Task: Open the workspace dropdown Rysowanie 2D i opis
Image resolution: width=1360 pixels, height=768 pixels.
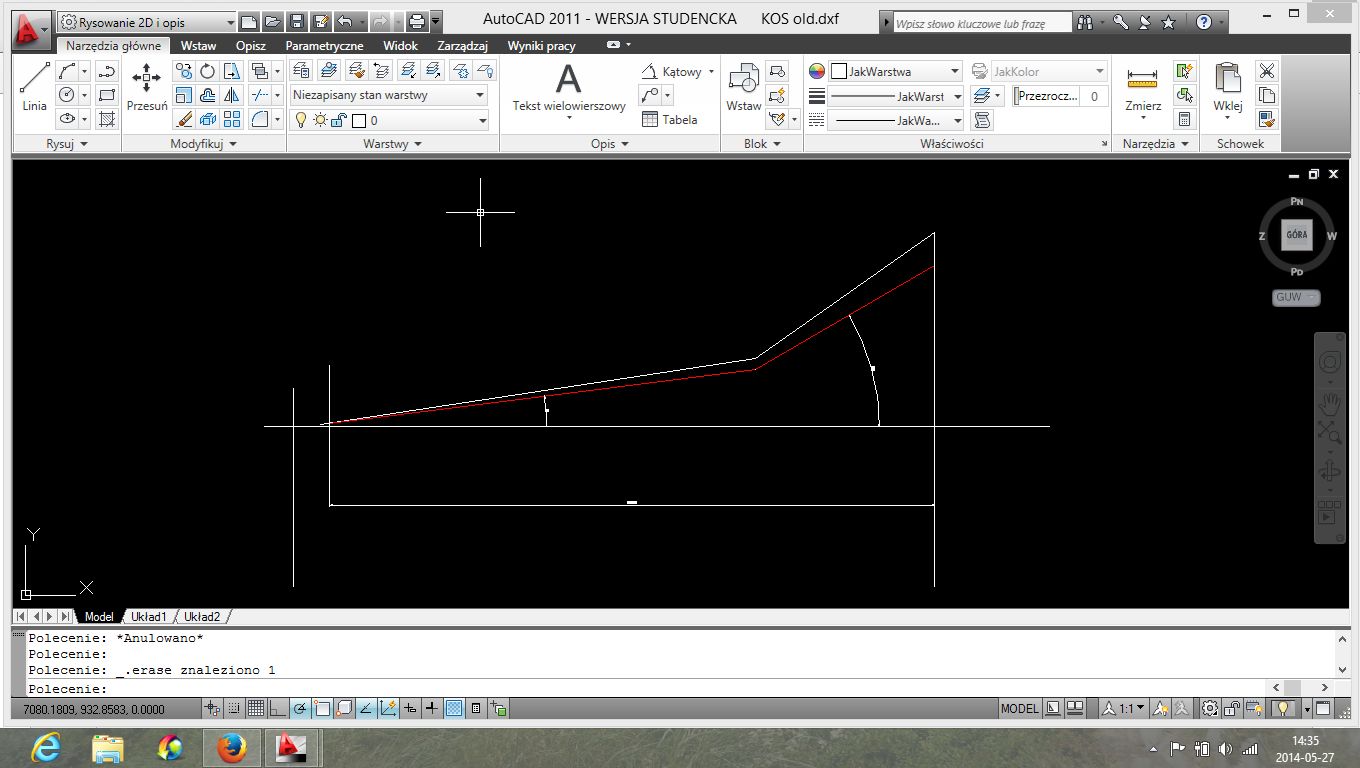Action: [147, 22]
